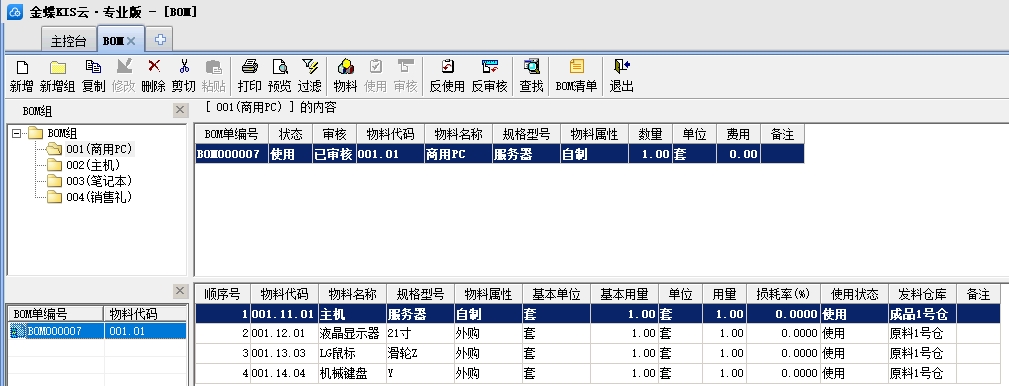Click the 顺序号 column header

(x=223, y=295)
